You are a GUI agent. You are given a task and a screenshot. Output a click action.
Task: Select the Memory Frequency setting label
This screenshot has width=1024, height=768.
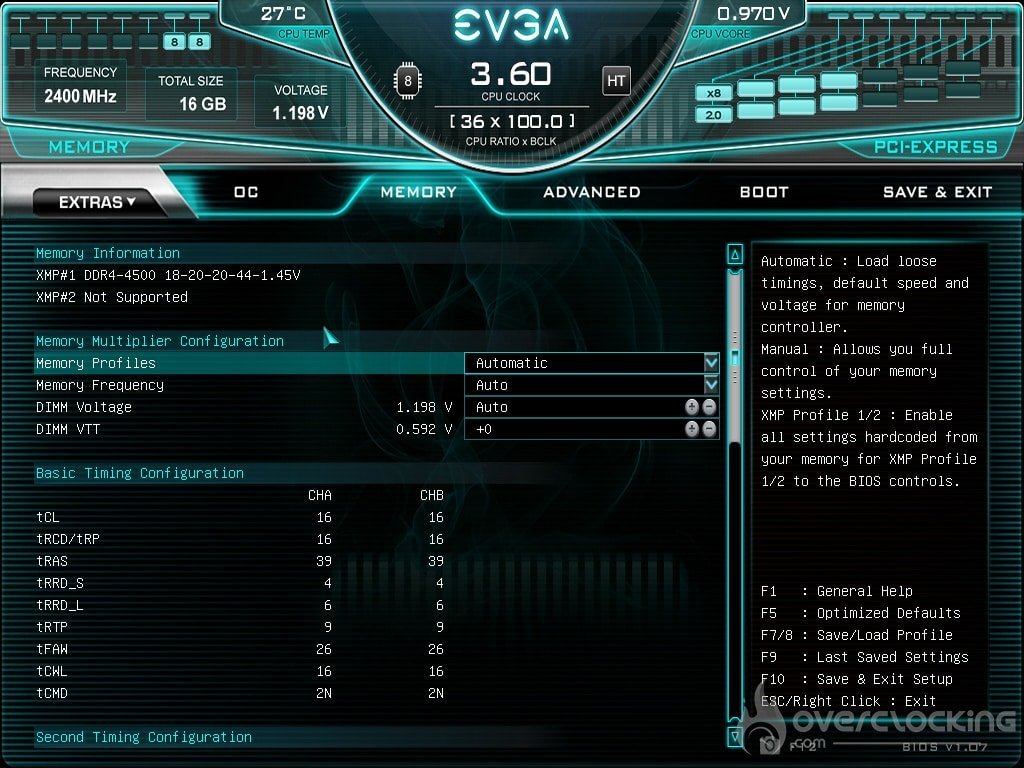point(100,385)
